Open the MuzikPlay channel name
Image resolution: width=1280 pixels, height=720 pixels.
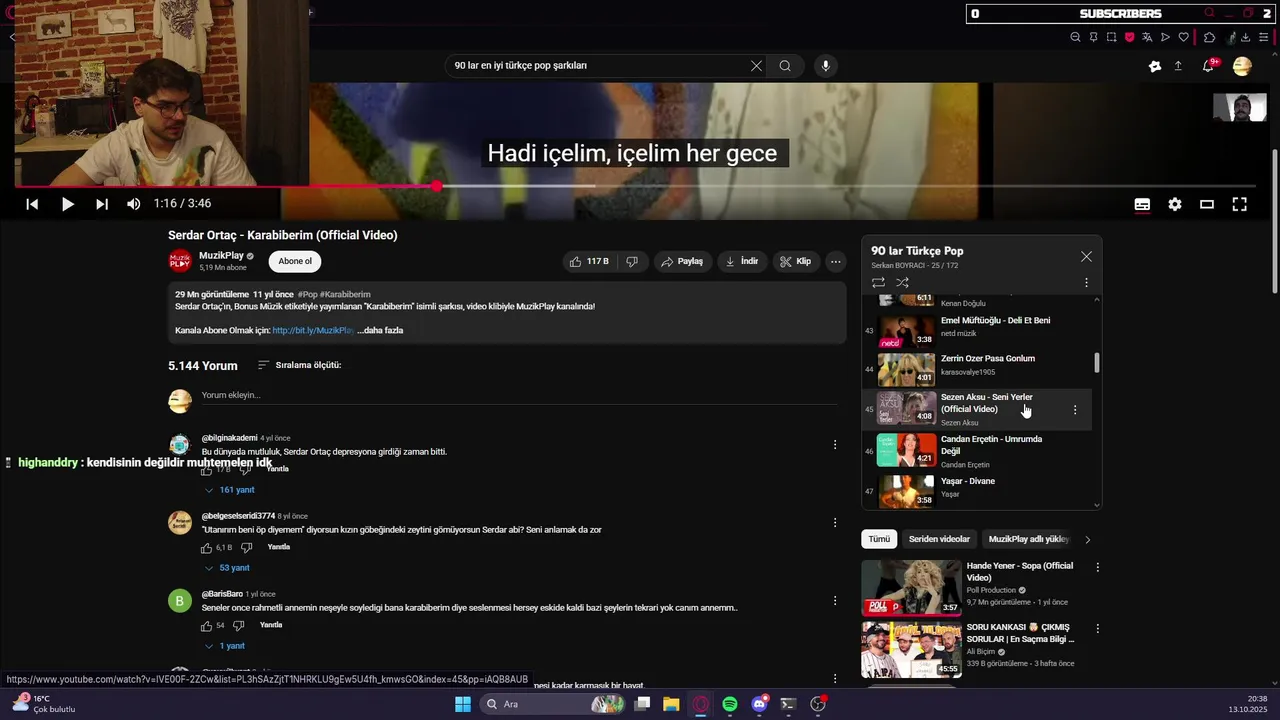(x=221, y=256)
